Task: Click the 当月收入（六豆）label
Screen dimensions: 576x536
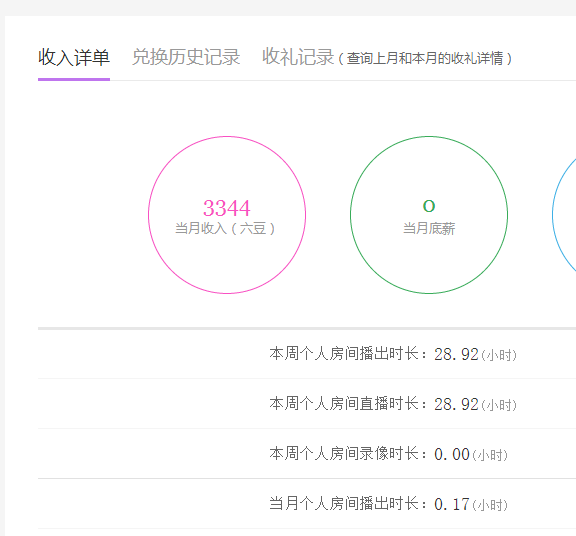Action: coord(225,229)
